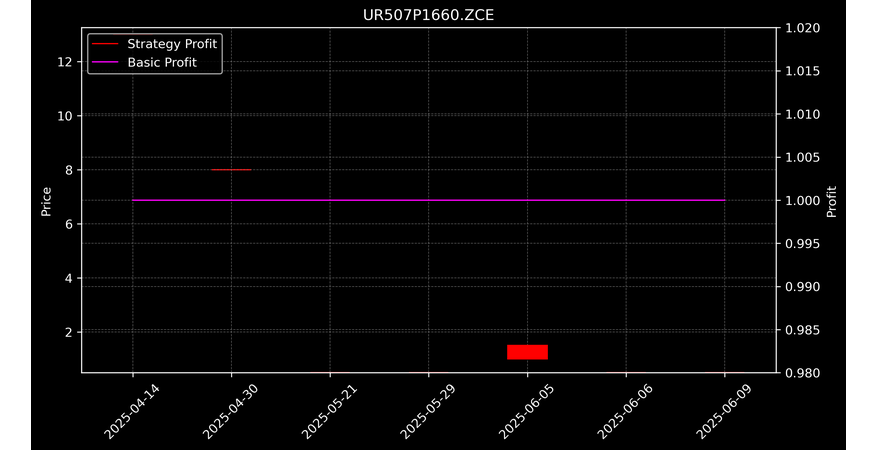Click the Price axis label
This screenshot has height=450, width=878.
46,201
